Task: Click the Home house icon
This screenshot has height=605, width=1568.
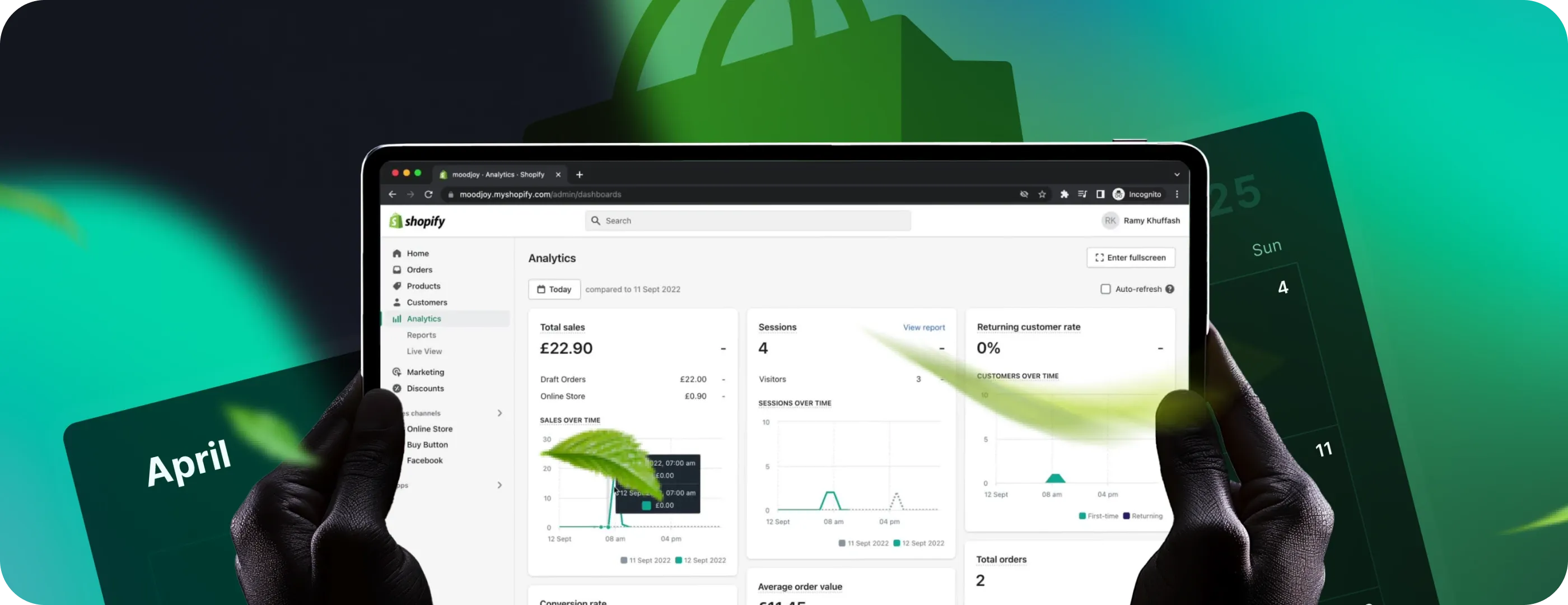Action: pos(397,253)
